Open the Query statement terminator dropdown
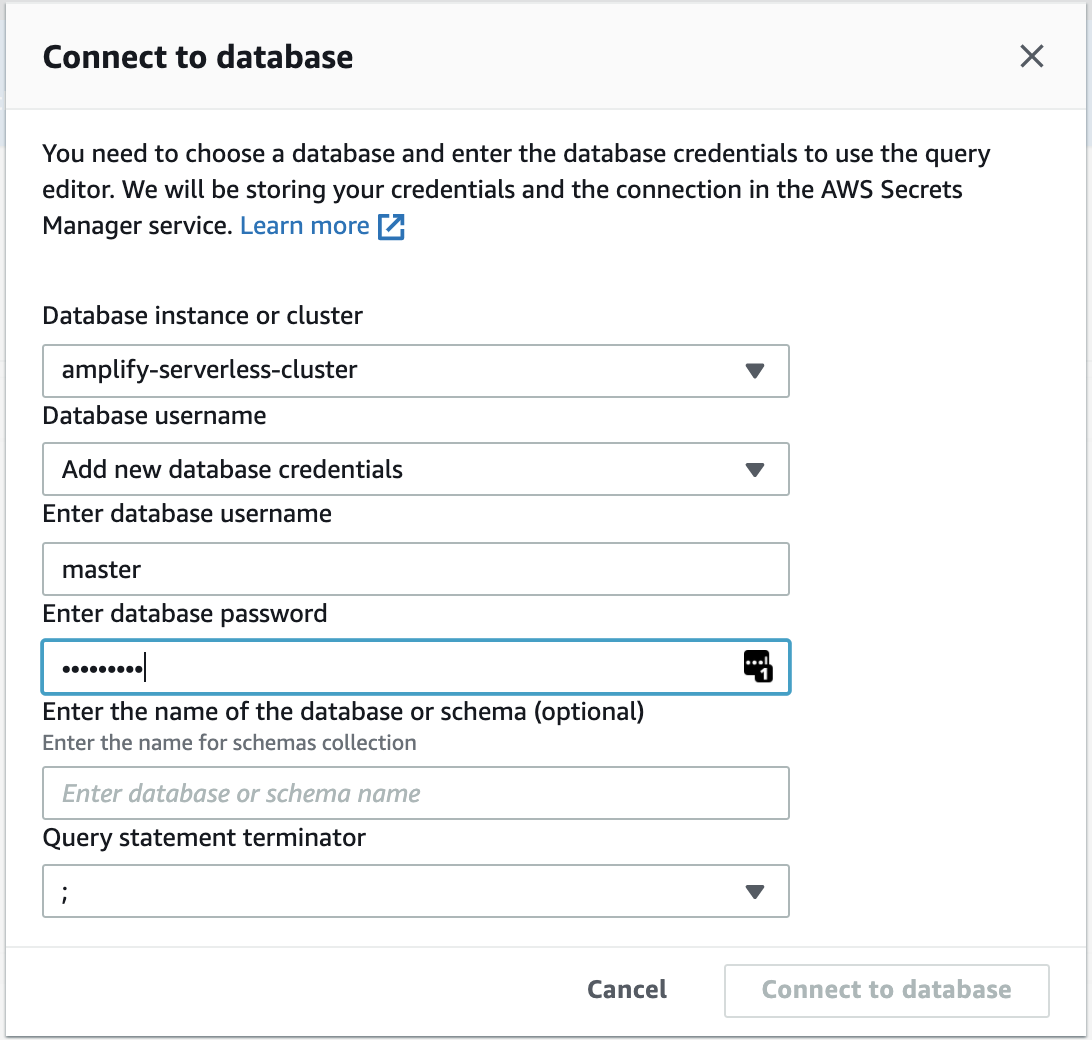The image size is (1092, 1040). 416,892
